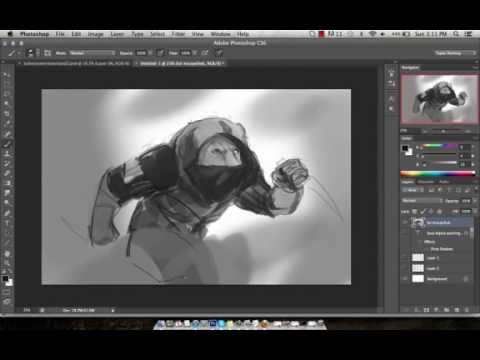Select the Zoom tool in the toolbox

pyautogui.click(x=7, y=263)
